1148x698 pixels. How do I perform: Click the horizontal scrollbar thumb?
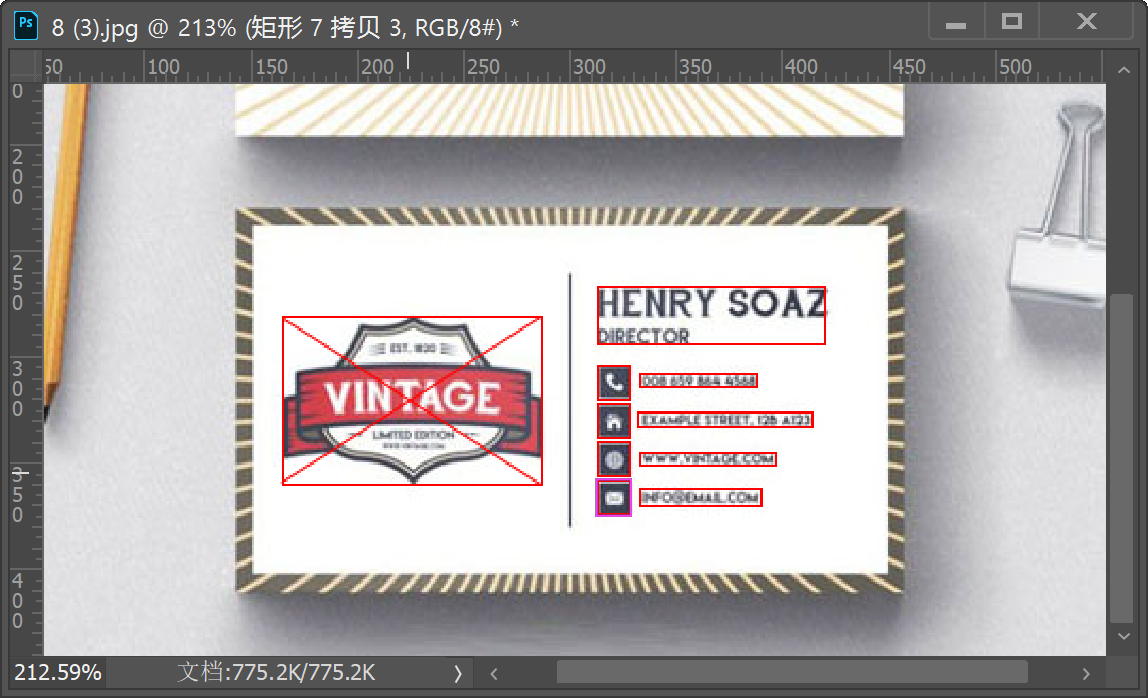tap(791, 672)
